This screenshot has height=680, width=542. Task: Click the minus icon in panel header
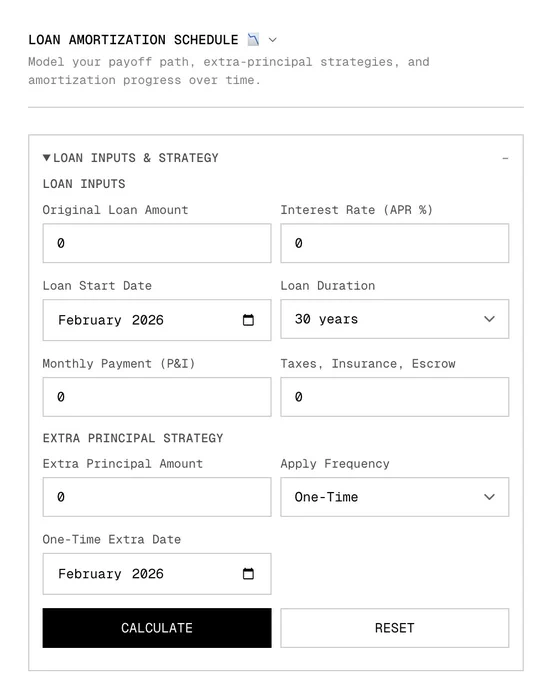tap(505, 158)
